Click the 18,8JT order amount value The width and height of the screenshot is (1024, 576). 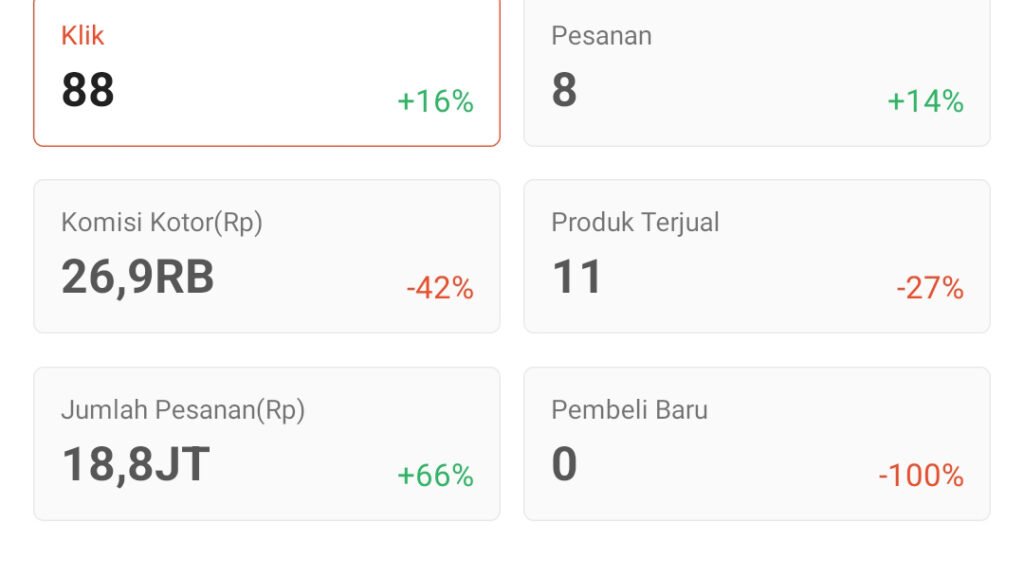point(136,464)
